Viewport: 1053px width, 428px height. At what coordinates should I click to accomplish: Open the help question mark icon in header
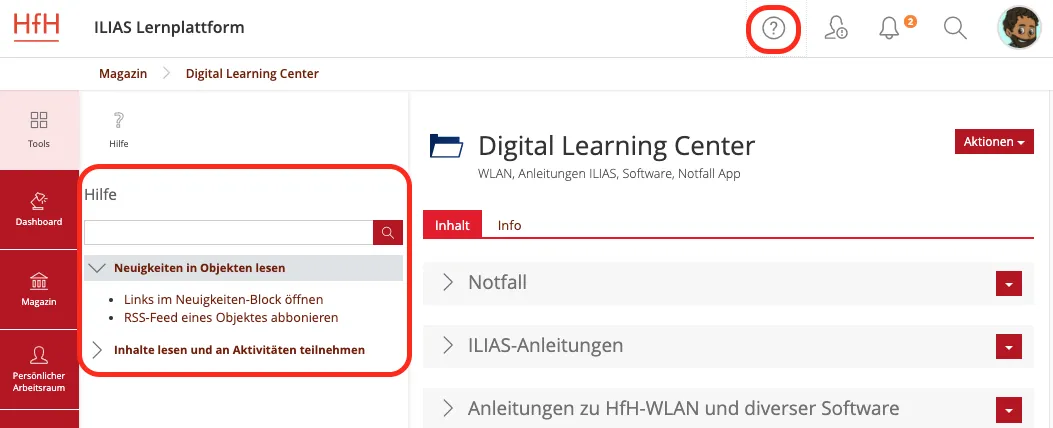tap(773, 29)
